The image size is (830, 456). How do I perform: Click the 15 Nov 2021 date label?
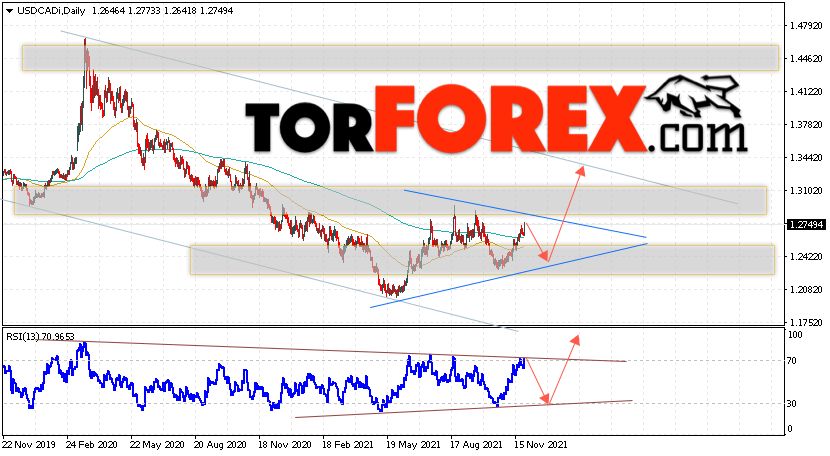[540, 445]
